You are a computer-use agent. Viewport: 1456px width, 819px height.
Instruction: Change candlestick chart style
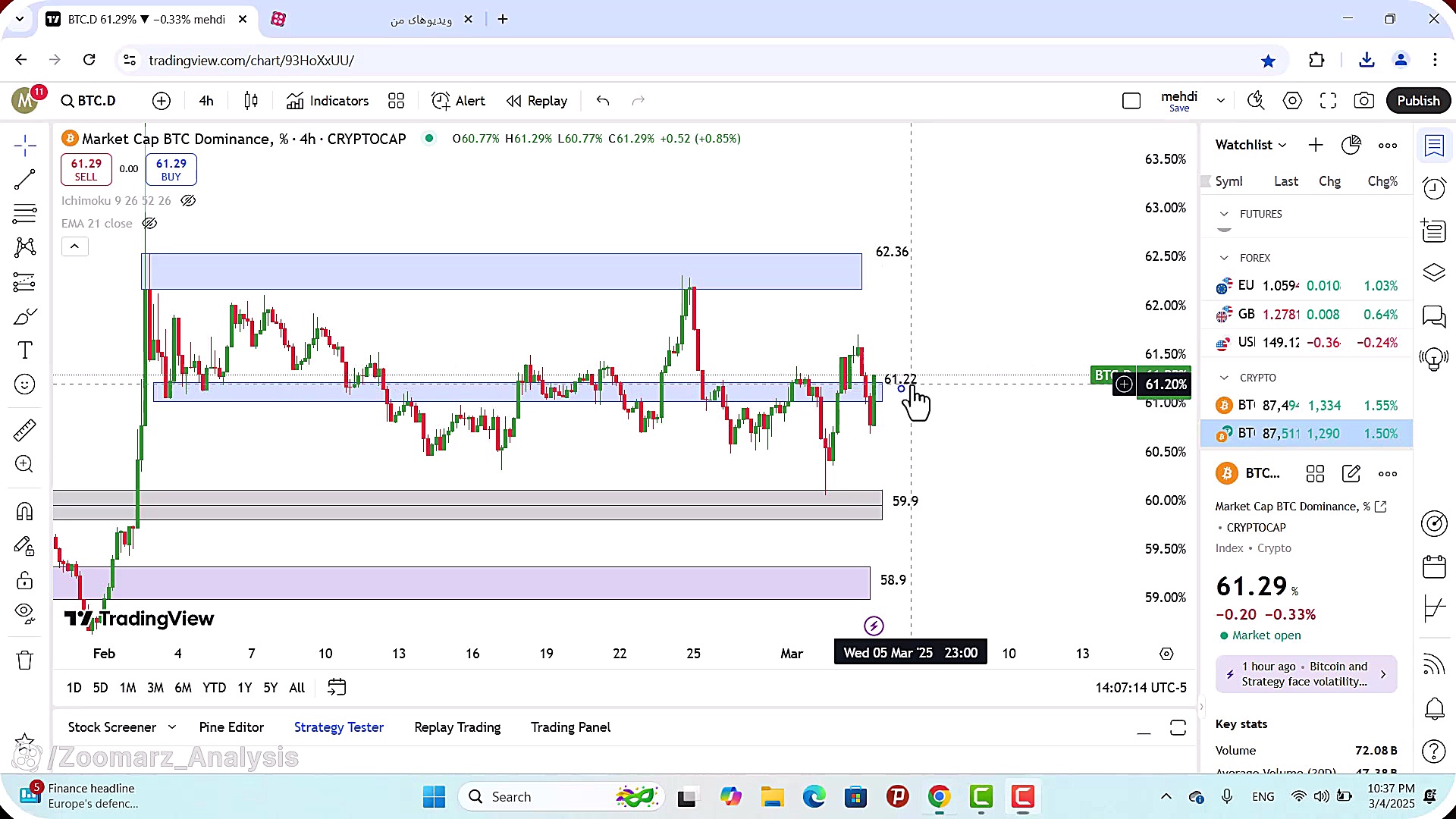(x=251, y=101)
